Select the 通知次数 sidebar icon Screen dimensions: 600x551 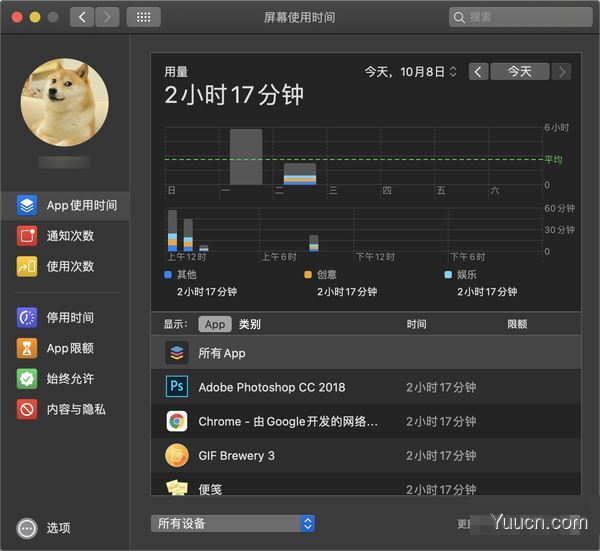click(x=27, y=236)
